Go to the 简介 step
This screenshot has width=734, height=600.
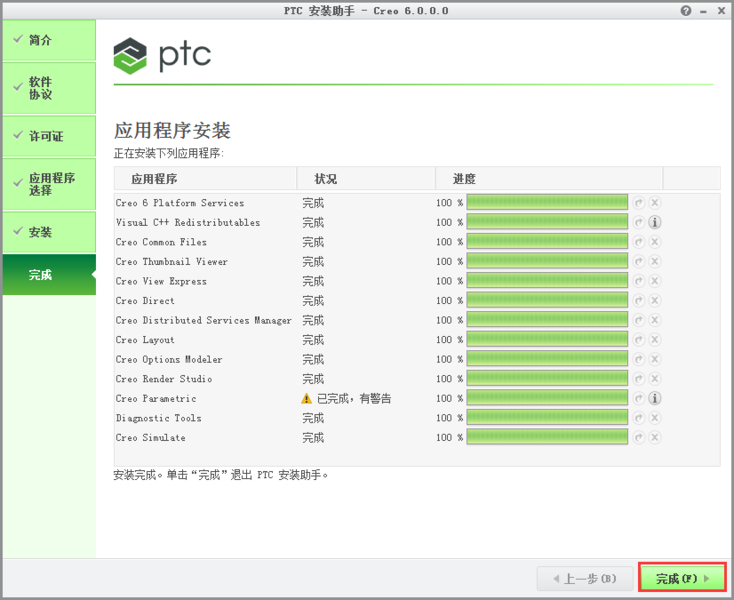pos(49,40)
